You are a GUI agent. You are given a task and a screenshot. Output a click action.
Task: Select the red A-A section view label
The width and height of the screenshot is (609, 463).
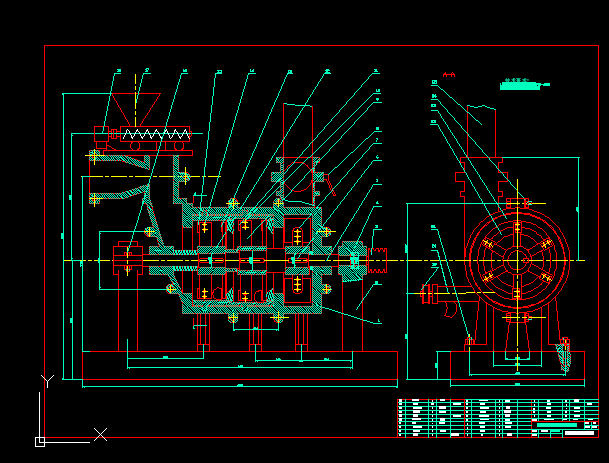click(x=449, y=75)
